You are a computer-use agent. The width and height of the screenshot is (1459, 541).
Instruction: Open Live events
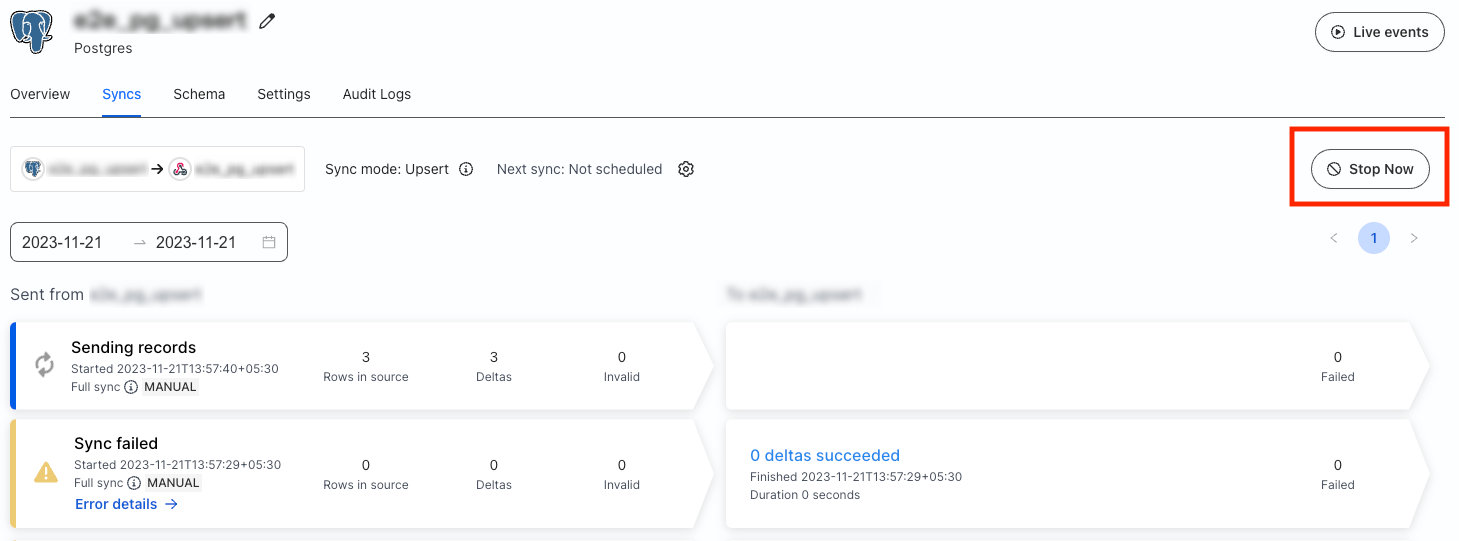tap(1380, 32)
